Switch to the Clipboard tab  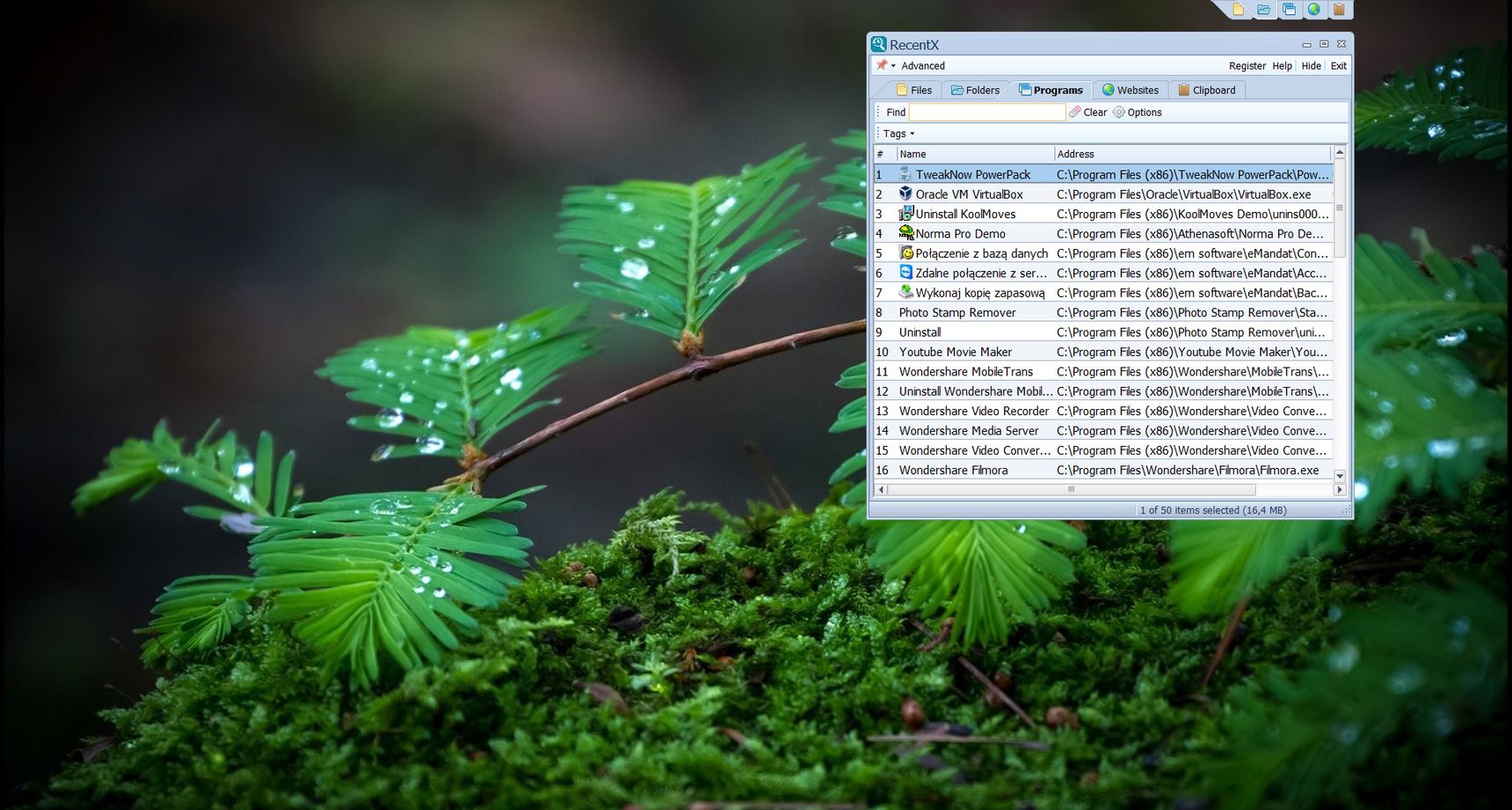tap(1206, 90)
